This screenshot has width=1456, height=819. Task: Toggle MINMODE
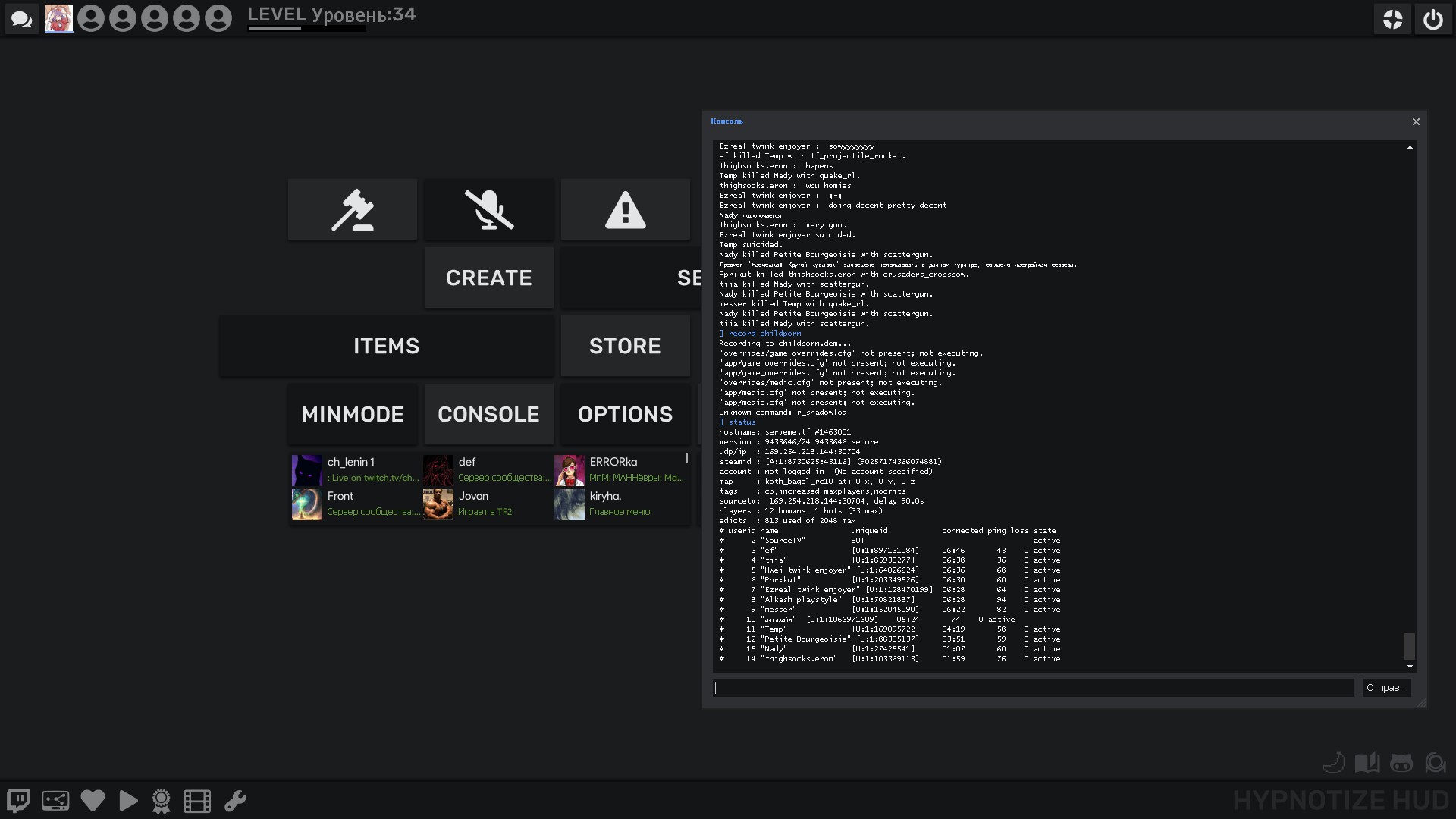pyautogui.click(x=353, y=414)
